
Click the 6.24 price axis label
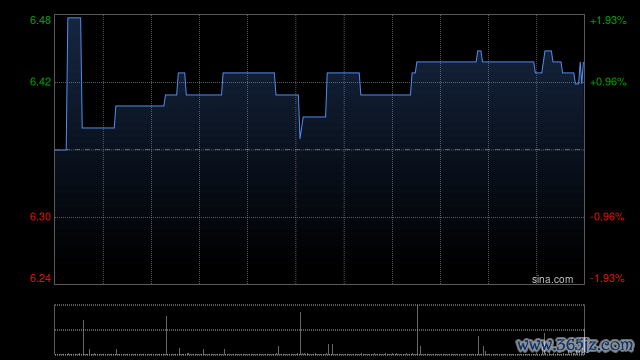[x=40, y=278]
